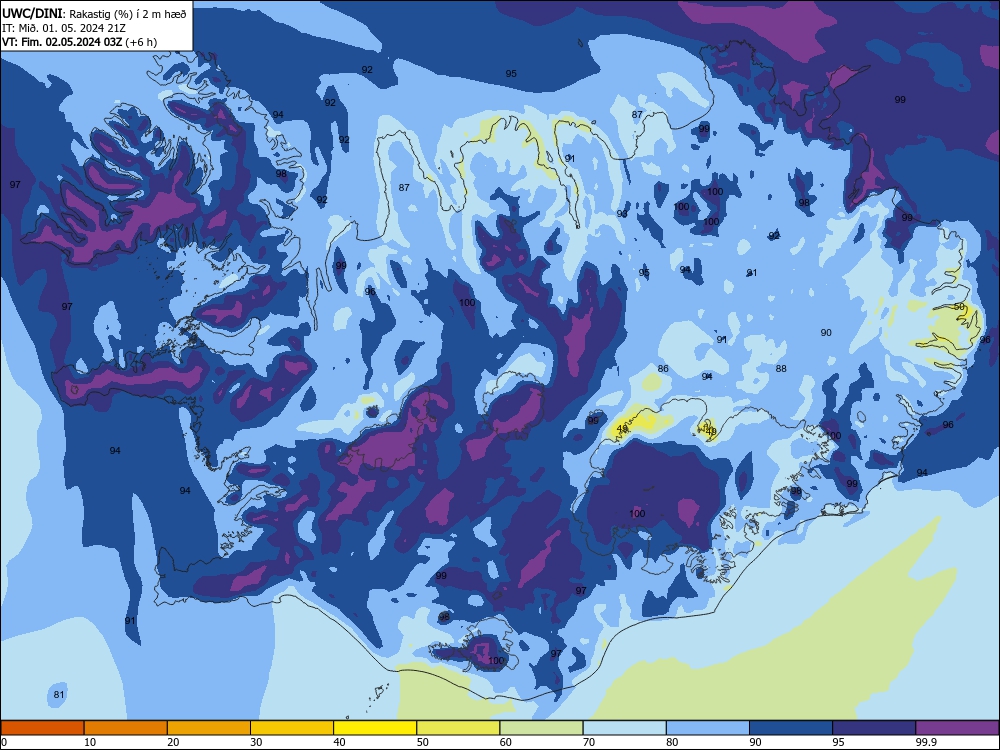Click the "50" value on the east coast
Image resolution: width=1000 pixels, height=750 pixels.
(959, 307)
